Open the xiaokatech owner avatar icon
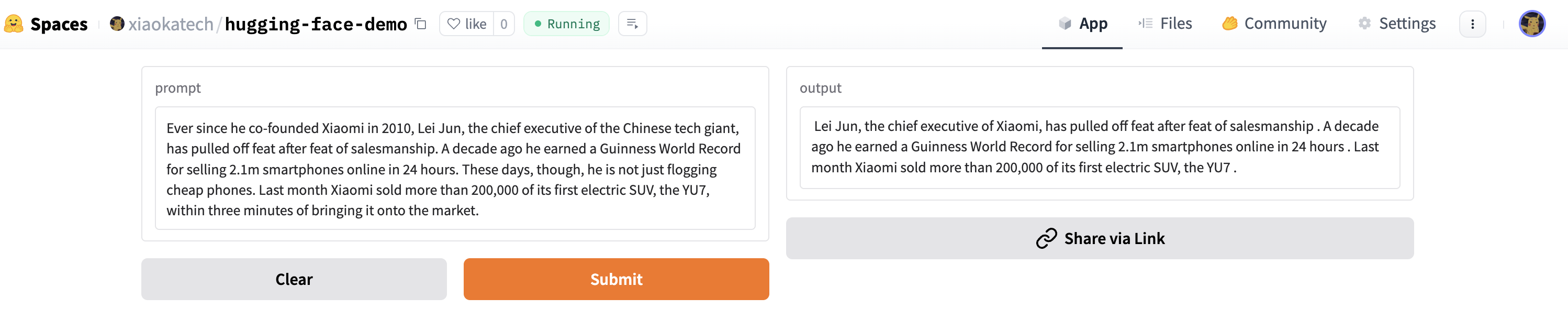 (x=117, y=24)
